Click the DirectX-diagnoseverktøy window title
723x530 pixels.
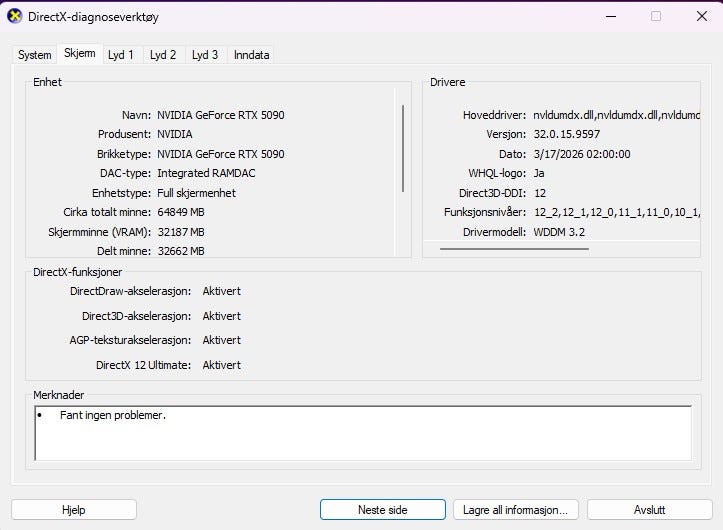[93, 17]
